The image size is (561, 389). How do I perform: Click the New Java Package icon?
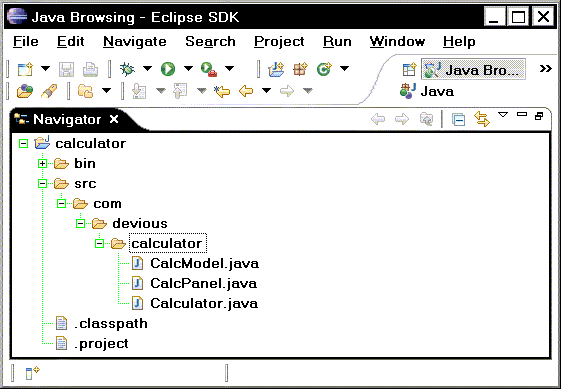(300, 69)
